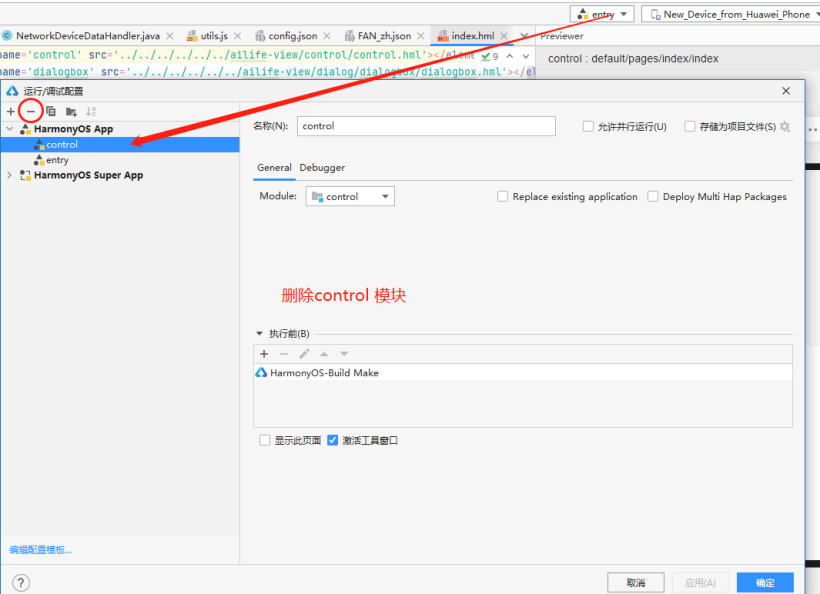The width and height of the screenshot is (820, 594).
Task: Select the entry configuration in the tree
Action: tap(57, 160)
